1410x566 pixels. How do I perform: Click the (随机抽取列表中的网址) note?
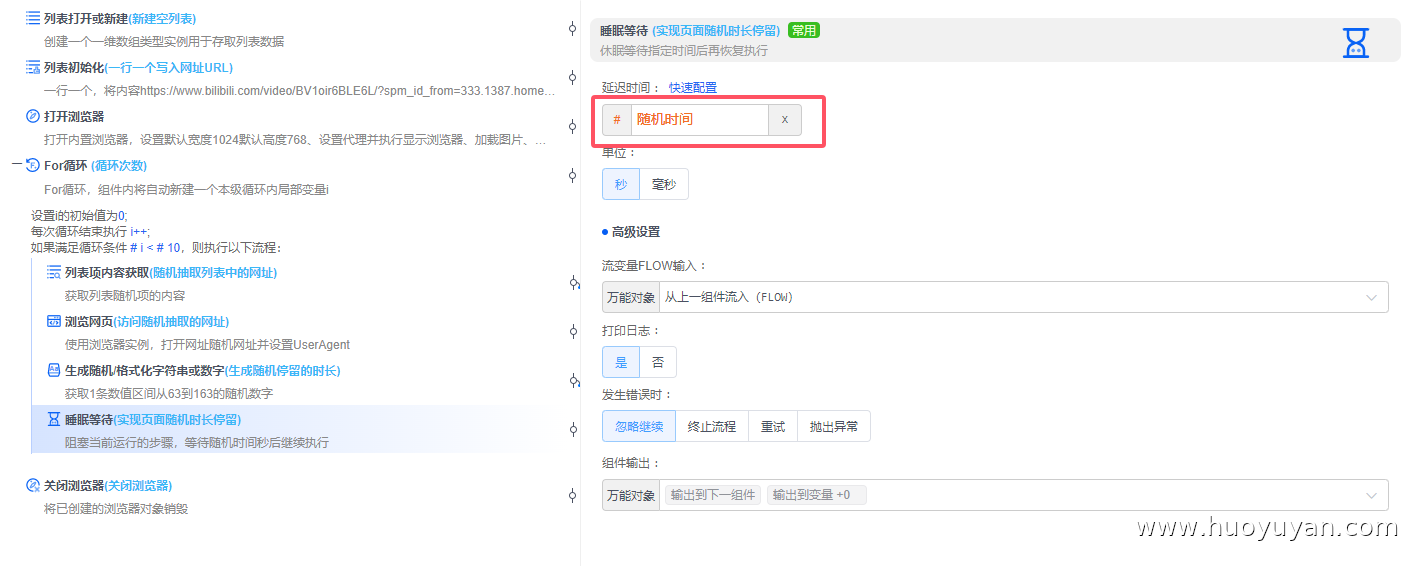click(x=213, y=272)
